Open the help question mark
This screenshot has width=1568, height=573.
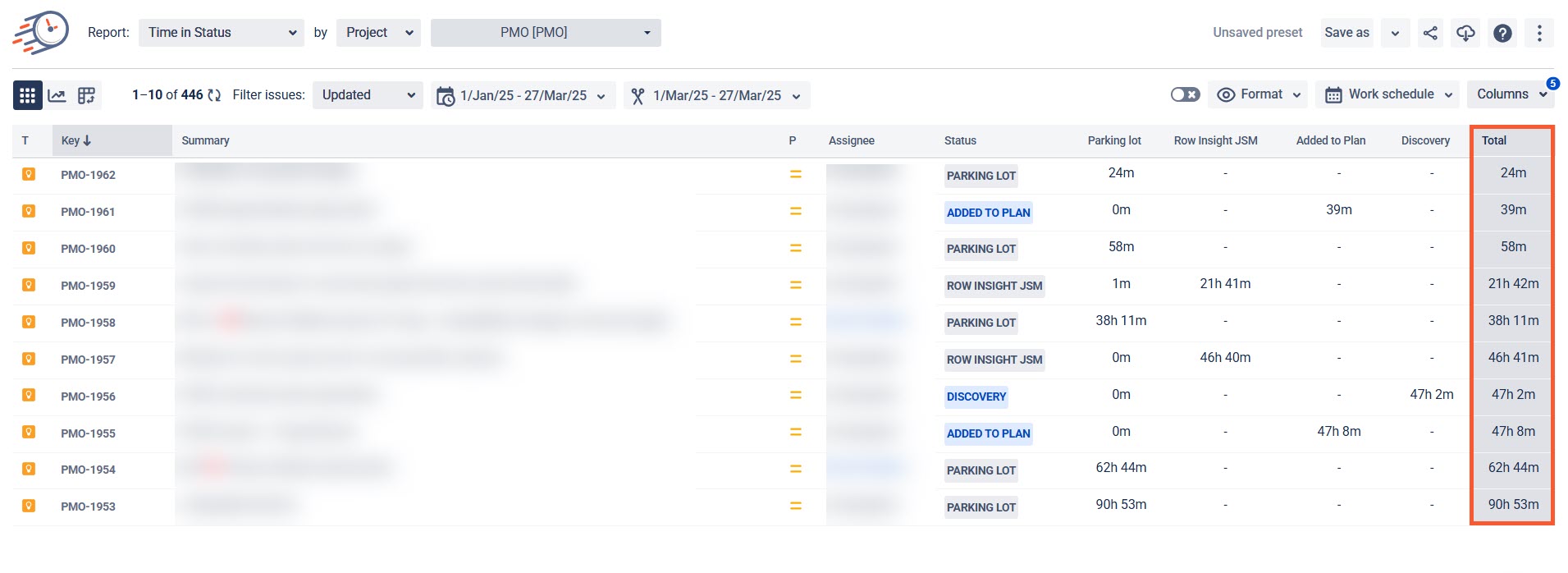pos(1502,33)
